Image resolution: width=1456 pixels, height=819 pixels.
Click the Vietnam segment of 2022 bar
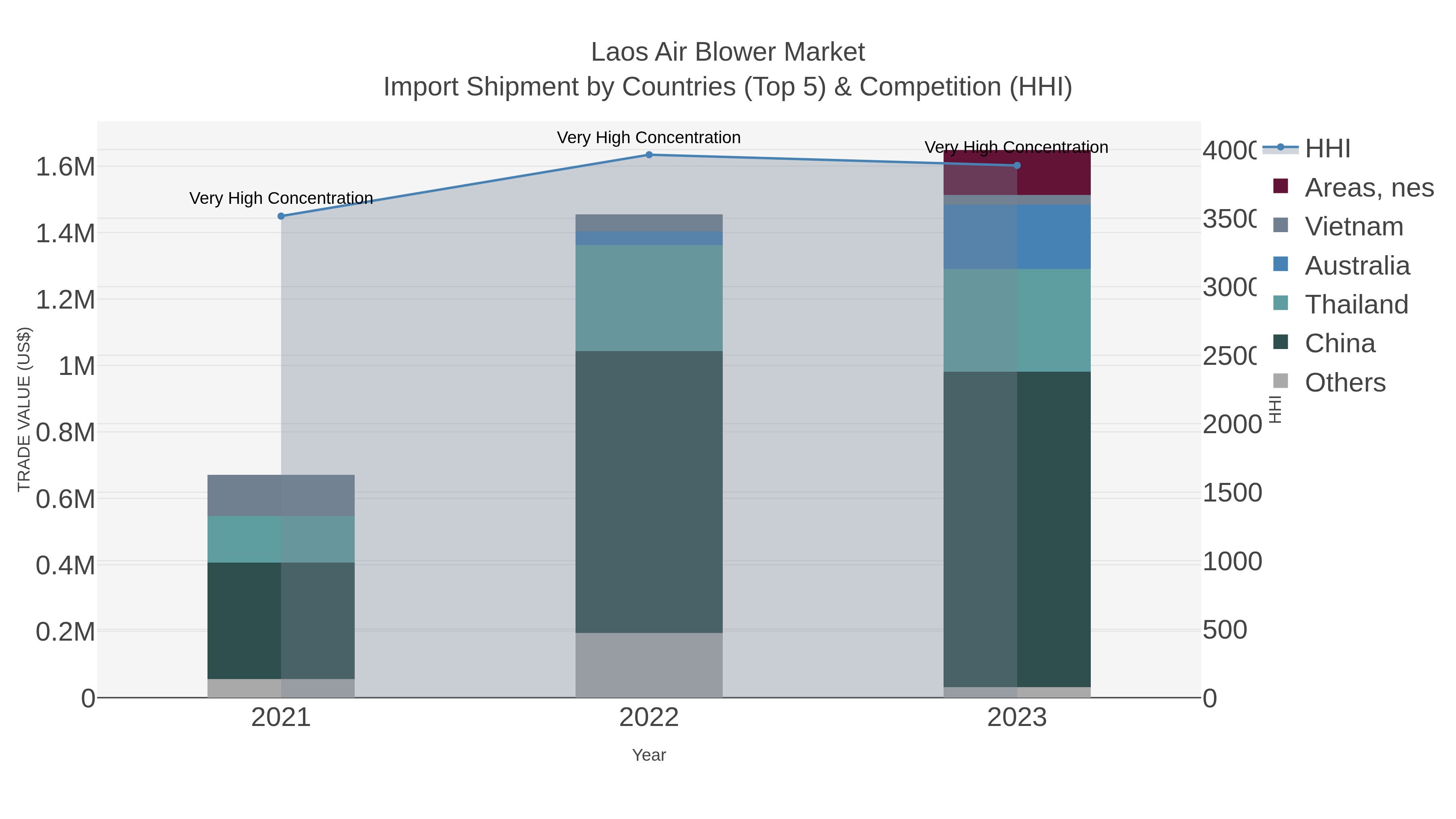649,223
